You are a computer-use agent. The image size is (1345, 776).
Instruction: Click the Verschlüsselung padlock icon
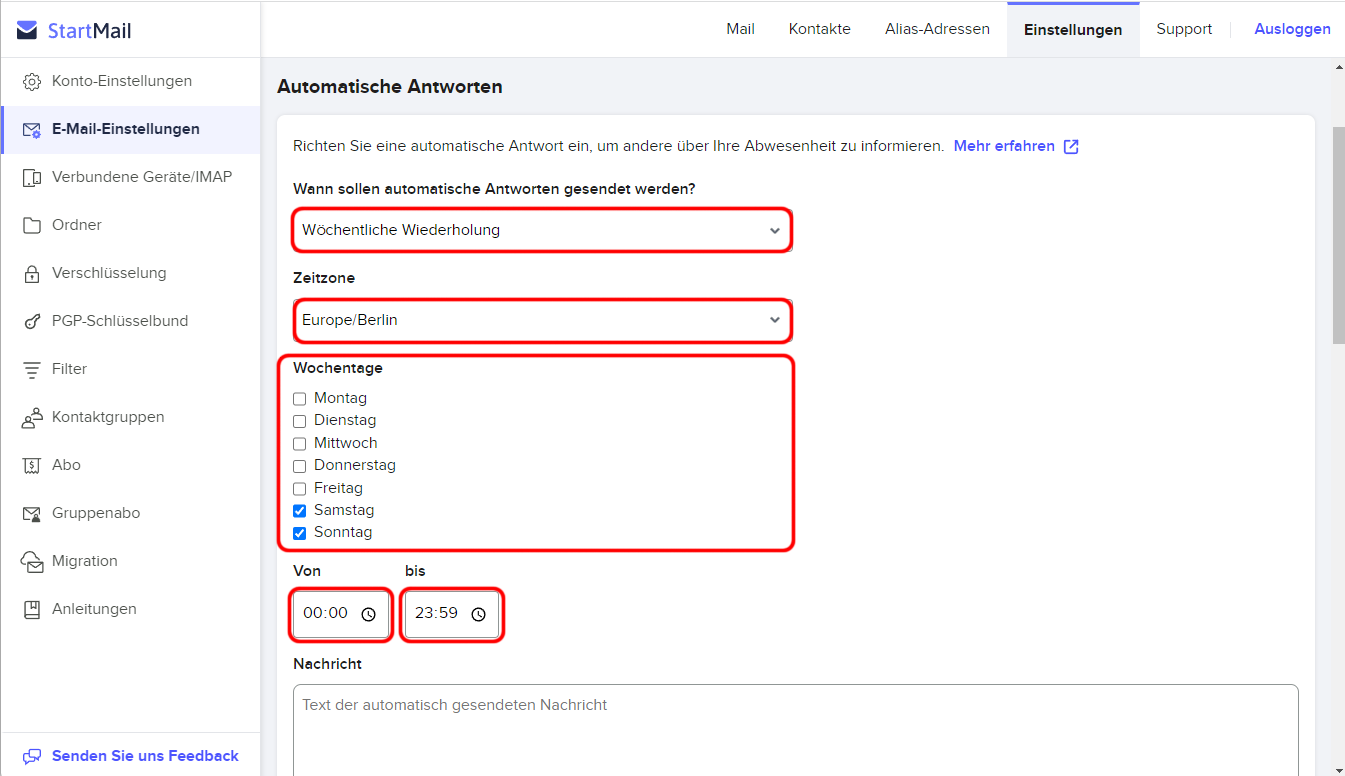[x=32, y=273]
